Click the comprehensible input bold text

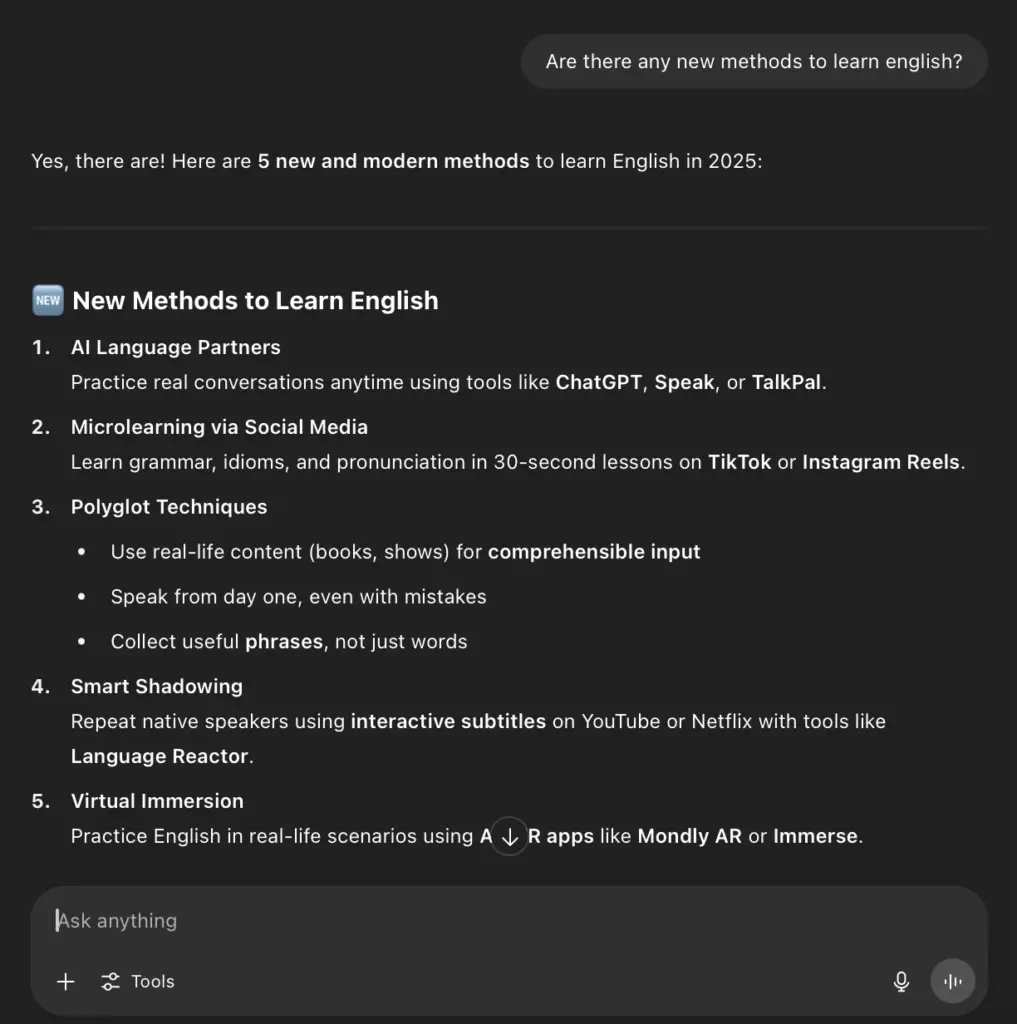[x=594, y=552]
